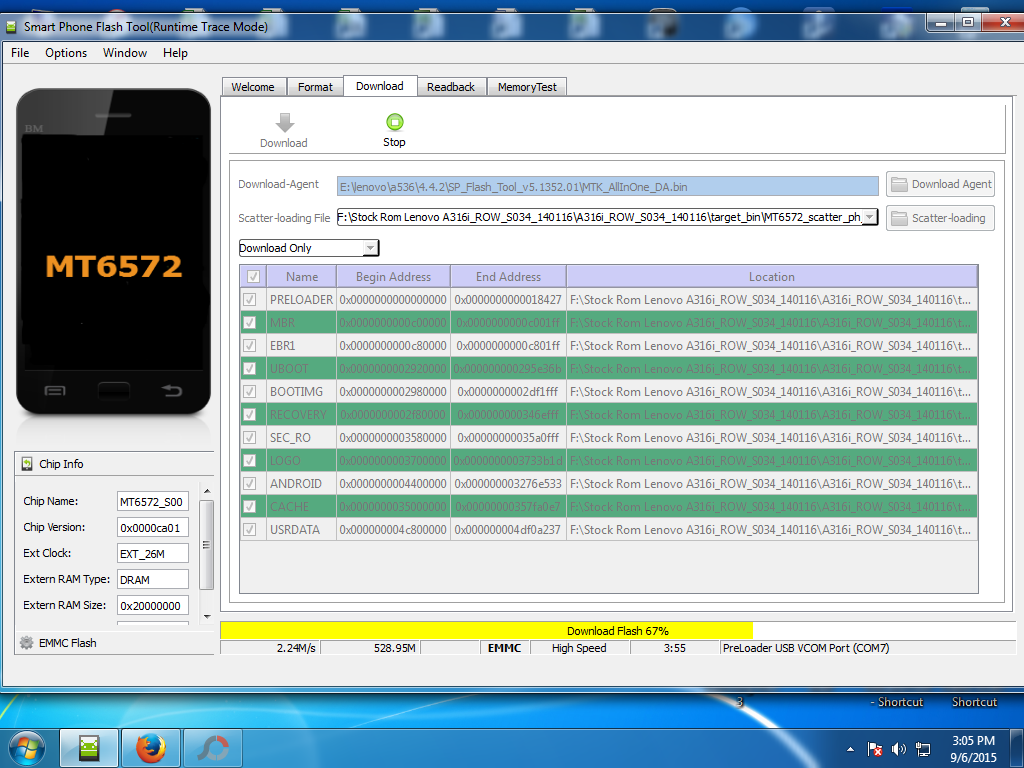Click the volume icon in system tray
The width and height of the screenshot is (1024, 768).
pyautogui.click(x=898, y=748)
